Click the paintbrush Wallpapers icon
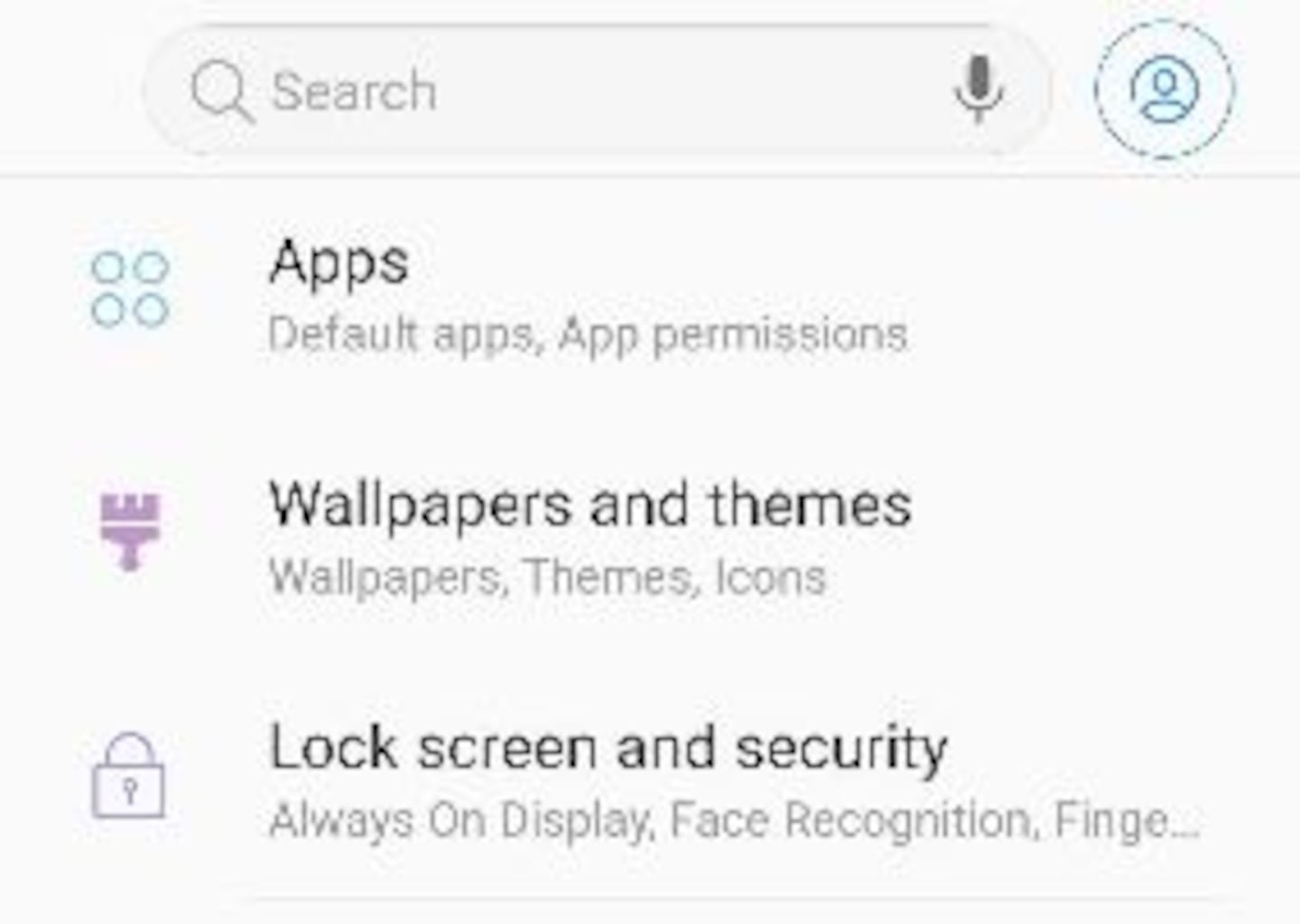The width and height of the screenshot is (1300, 924). 130,531
